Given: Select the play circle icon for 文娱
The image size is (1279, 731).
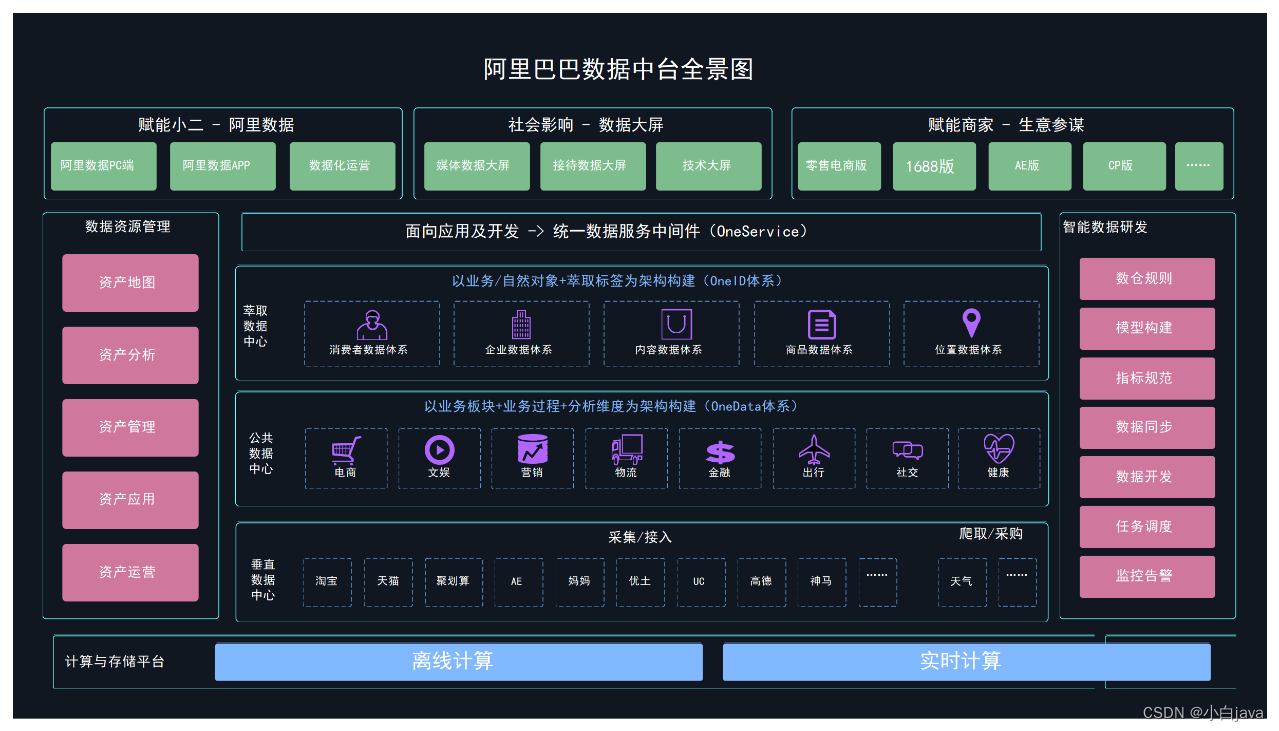Looking at the screenshot, I should [439, 450].
